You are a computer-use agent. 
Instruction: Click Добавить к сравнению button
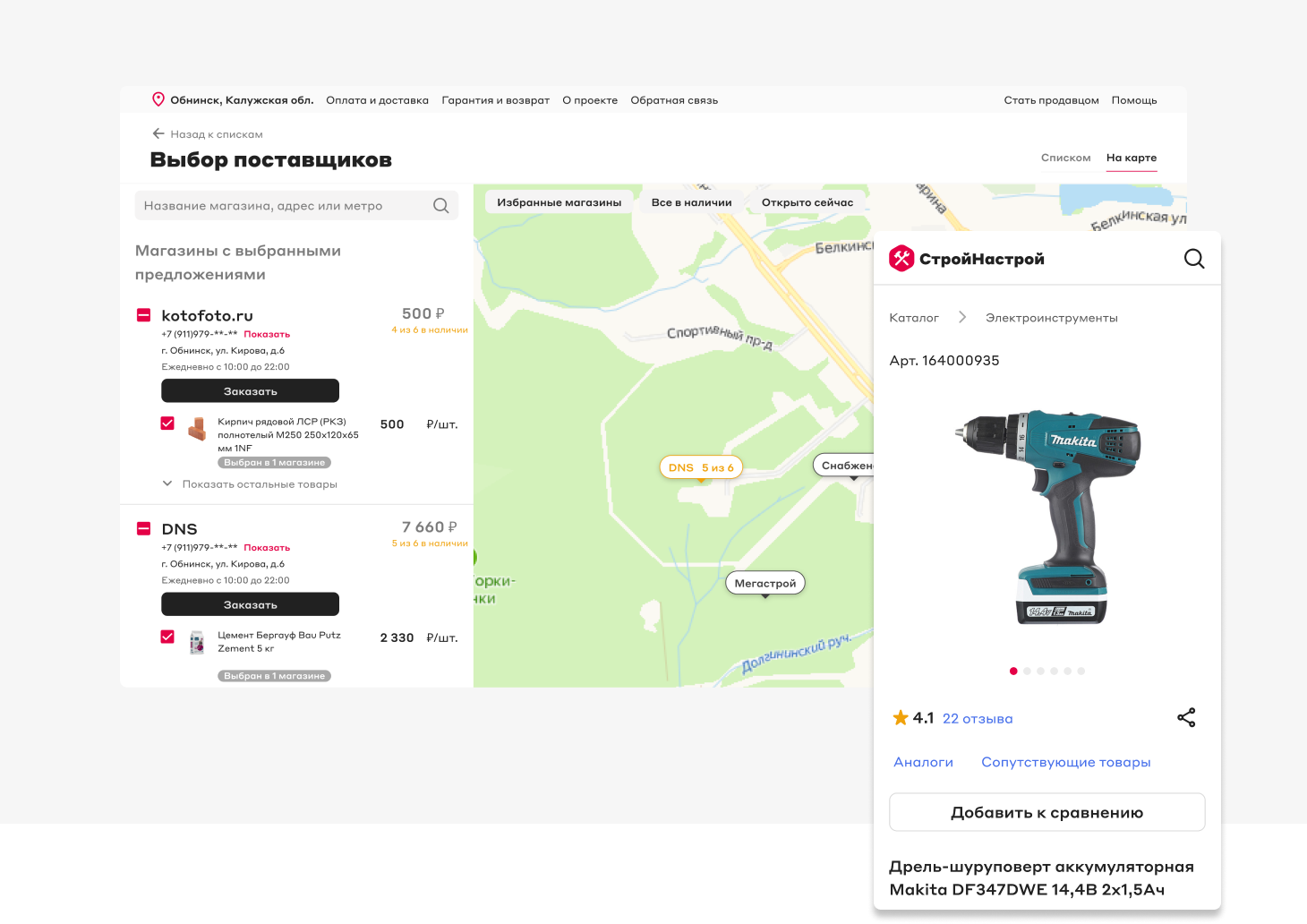1047,812
